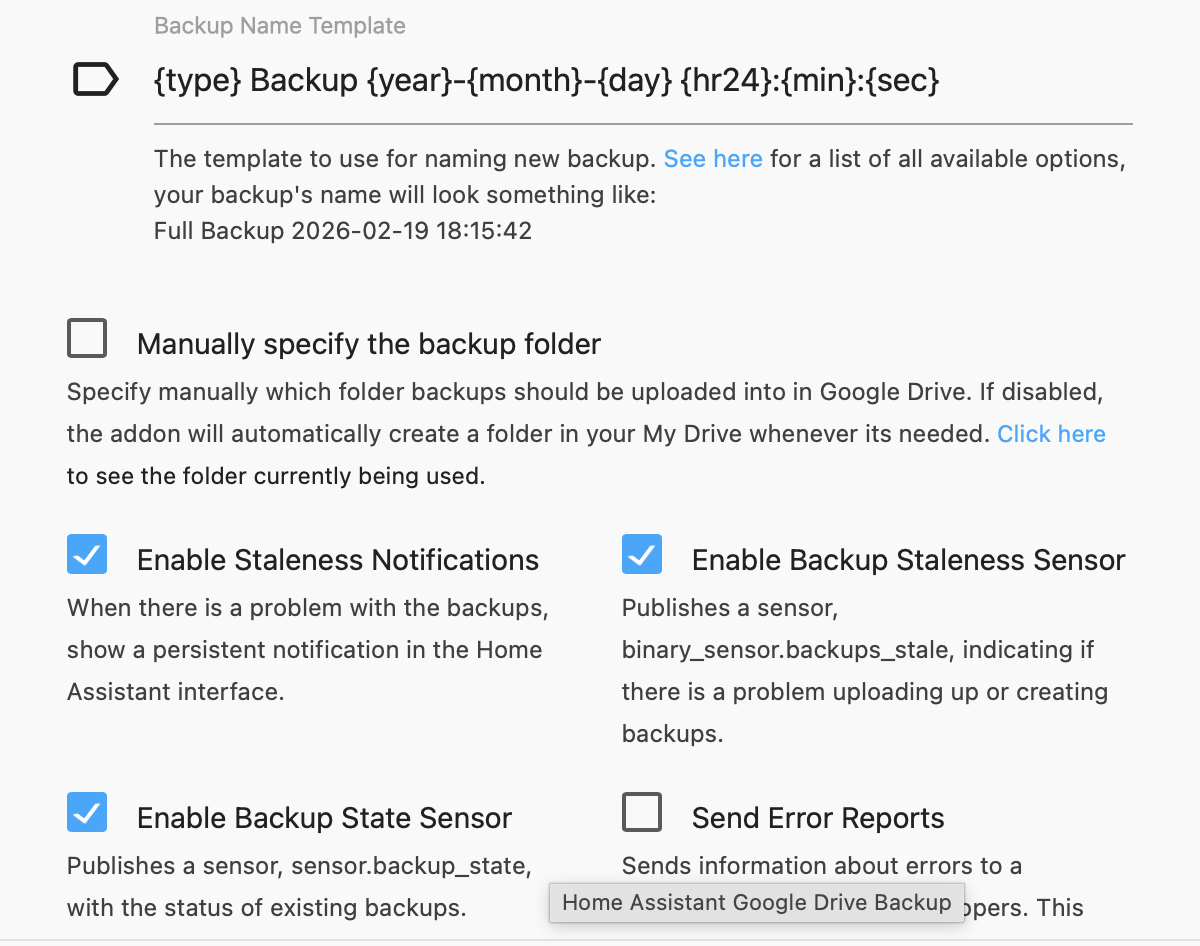Open the 'See here' template options link
This screenshot has width=1200, height=946.
[x=713, y=159]
